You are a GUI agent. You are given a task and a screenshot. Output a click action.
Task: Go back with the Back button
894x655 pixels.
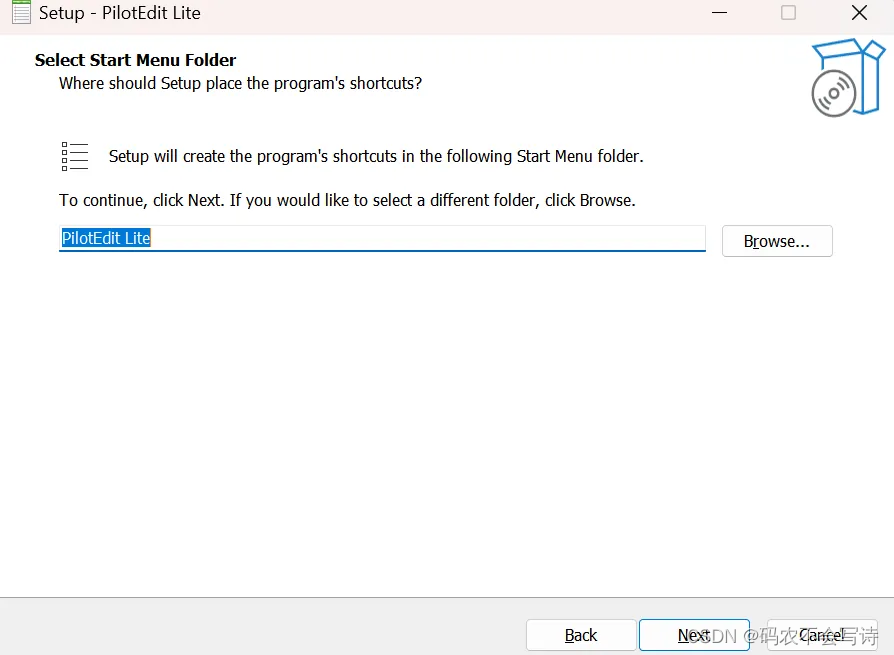581,634
